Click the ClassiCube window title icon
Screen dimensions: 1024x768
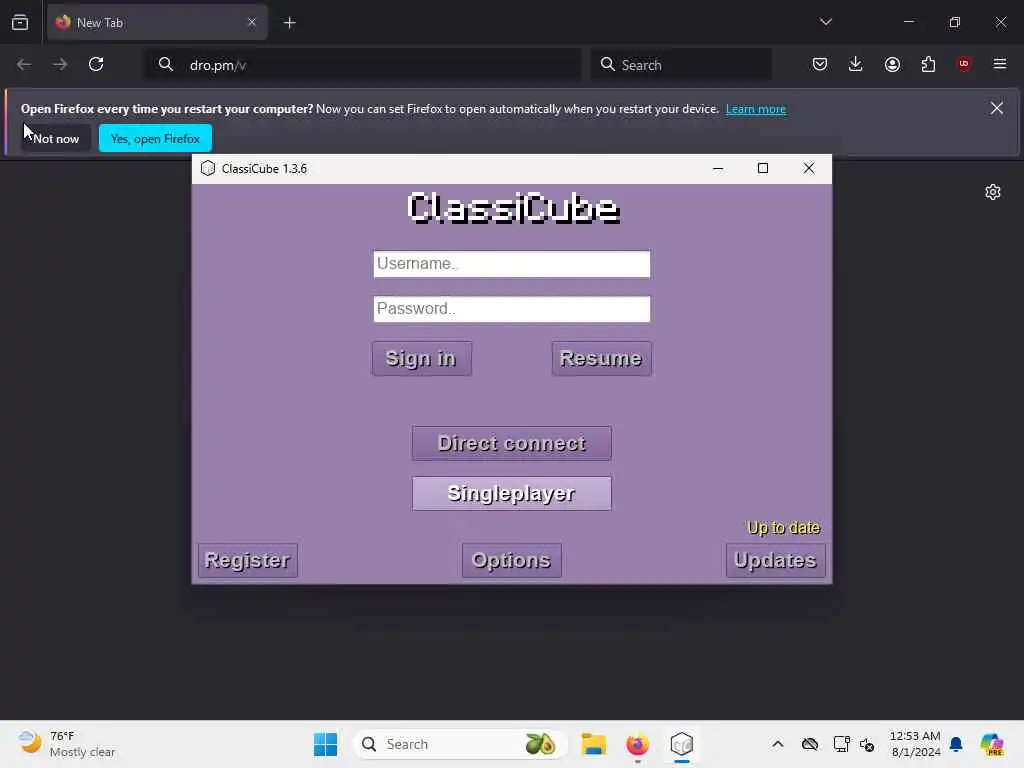click(x=208, y=168)
